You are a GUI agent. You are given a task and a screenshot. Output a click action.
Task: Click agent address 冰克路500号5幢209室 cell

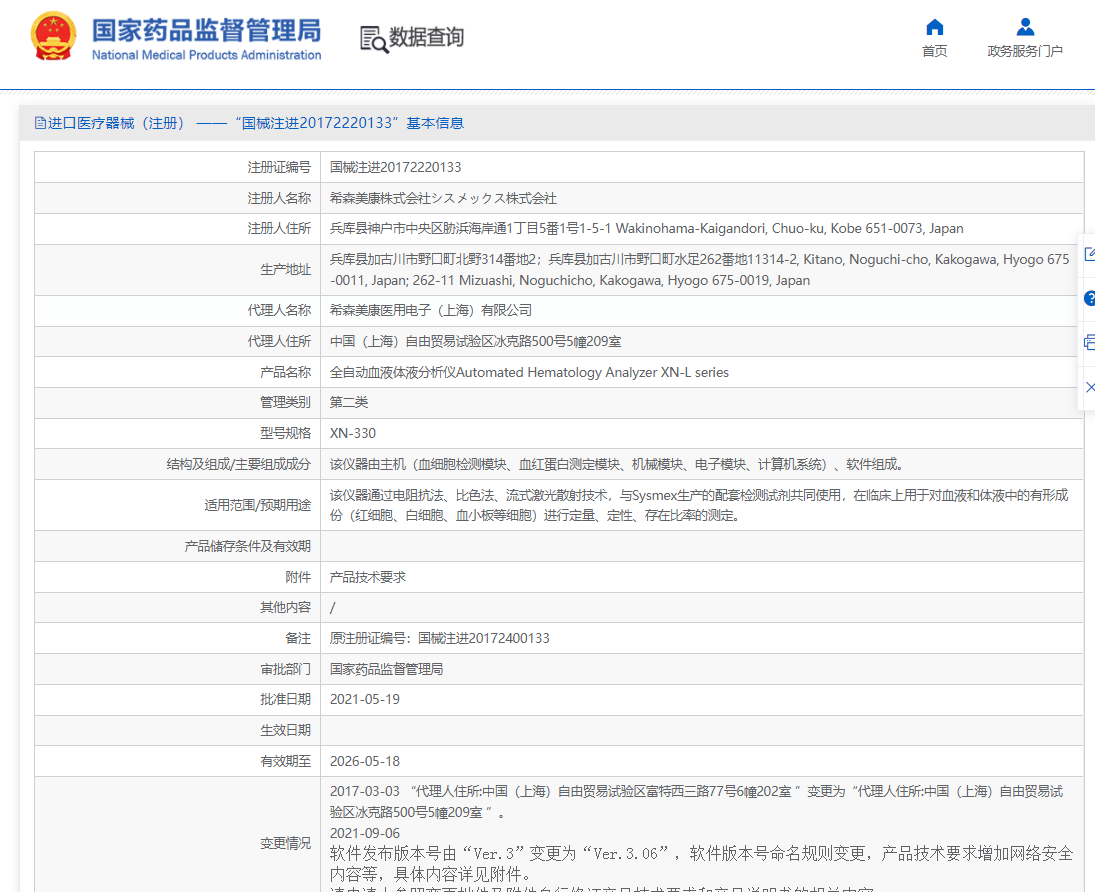tap(702, 342)
